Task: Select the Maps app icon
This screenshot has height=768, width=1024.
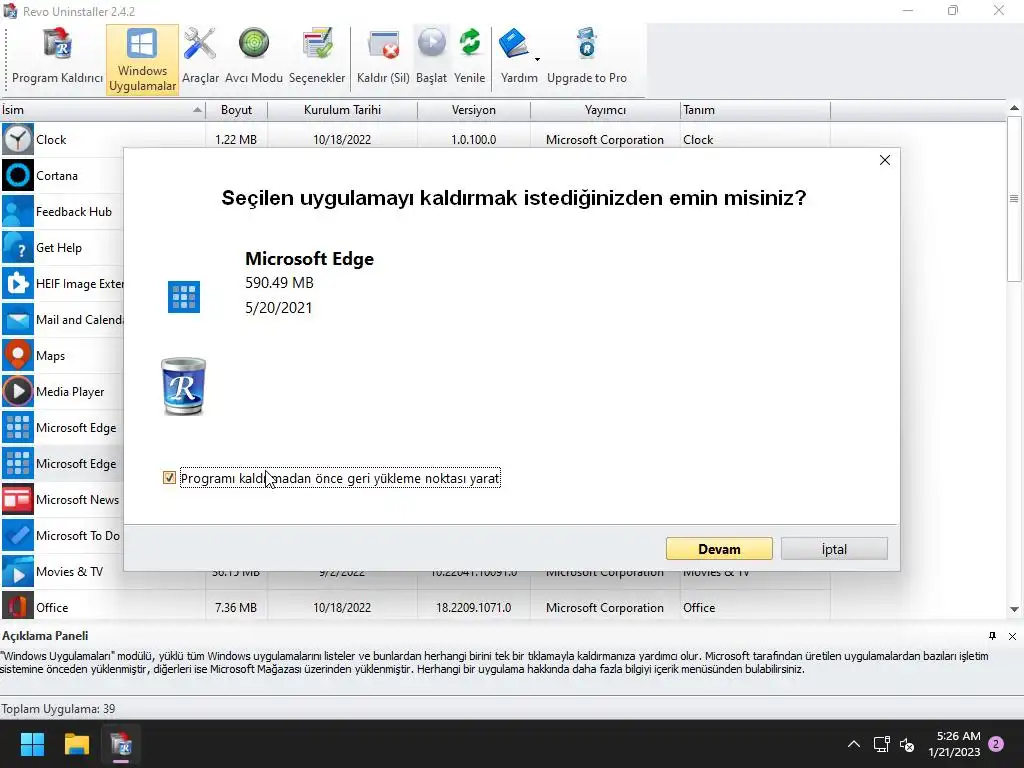Action: pos(18,355)
